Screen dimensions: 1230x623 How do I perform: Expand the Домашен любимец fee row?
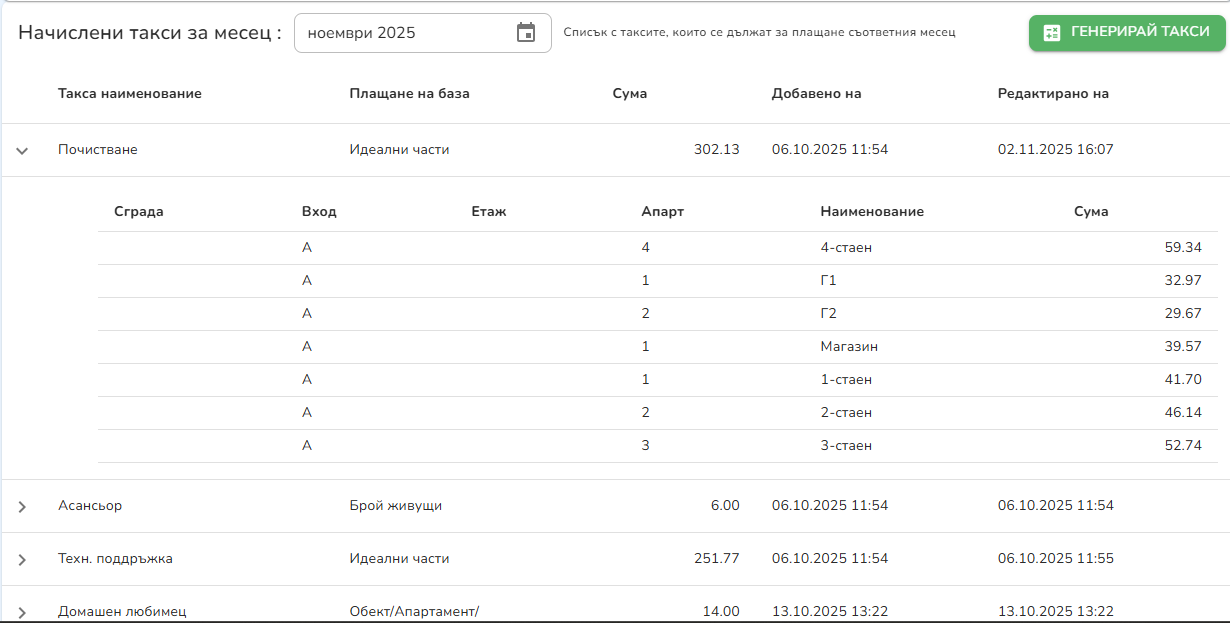click(x=22, y=612)
